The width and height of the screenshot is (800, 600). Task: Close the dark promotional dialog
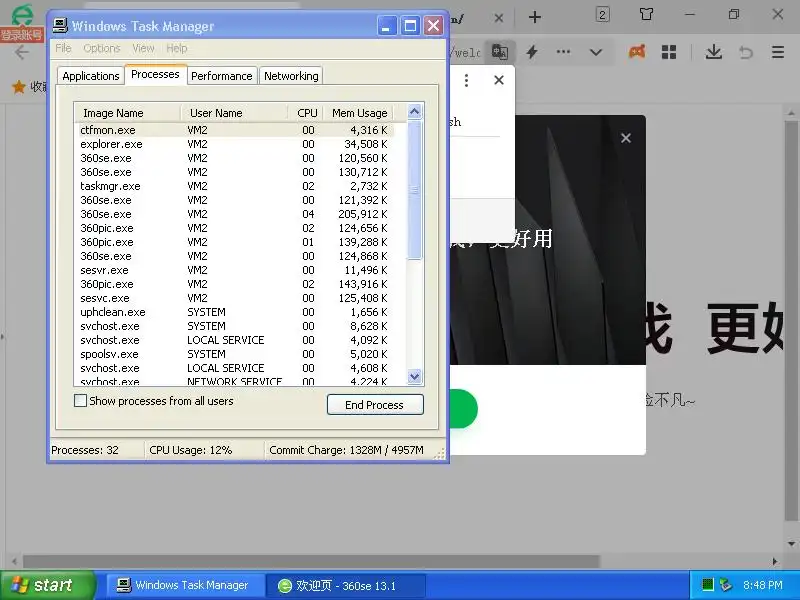tap(626, 138)
